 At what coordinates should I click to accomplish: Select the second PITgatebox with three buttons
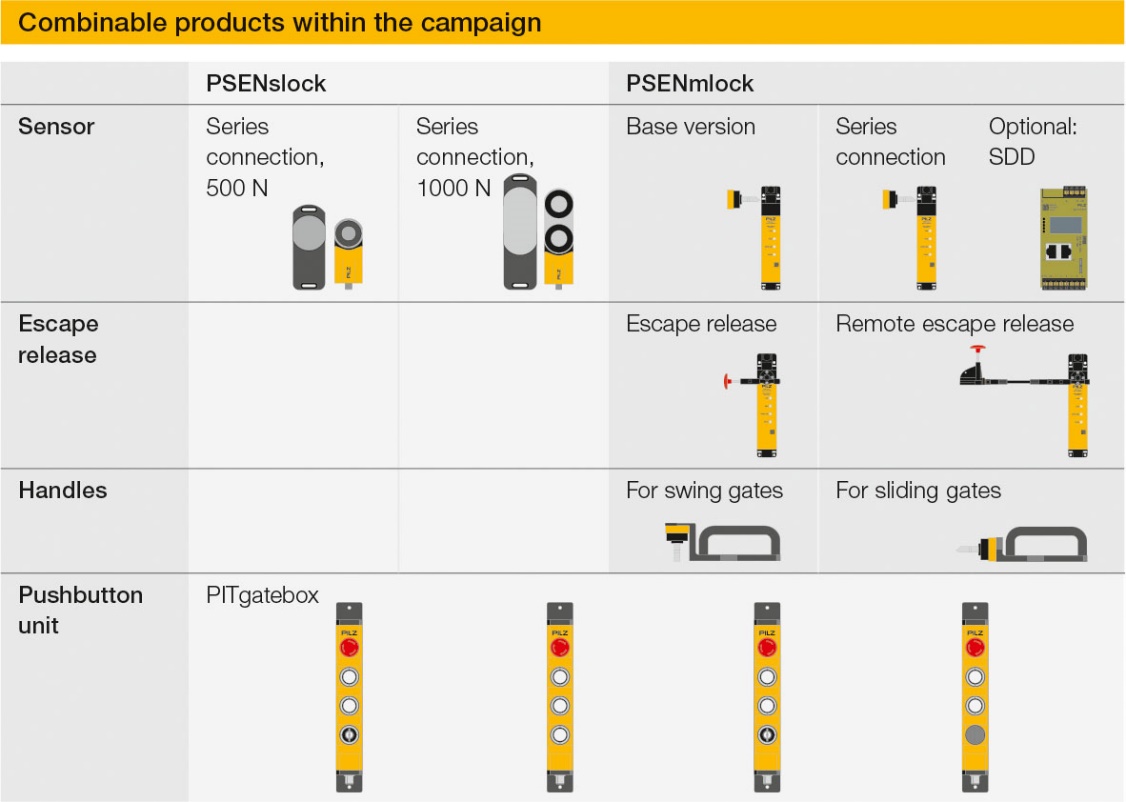click(x=559, y=696)
